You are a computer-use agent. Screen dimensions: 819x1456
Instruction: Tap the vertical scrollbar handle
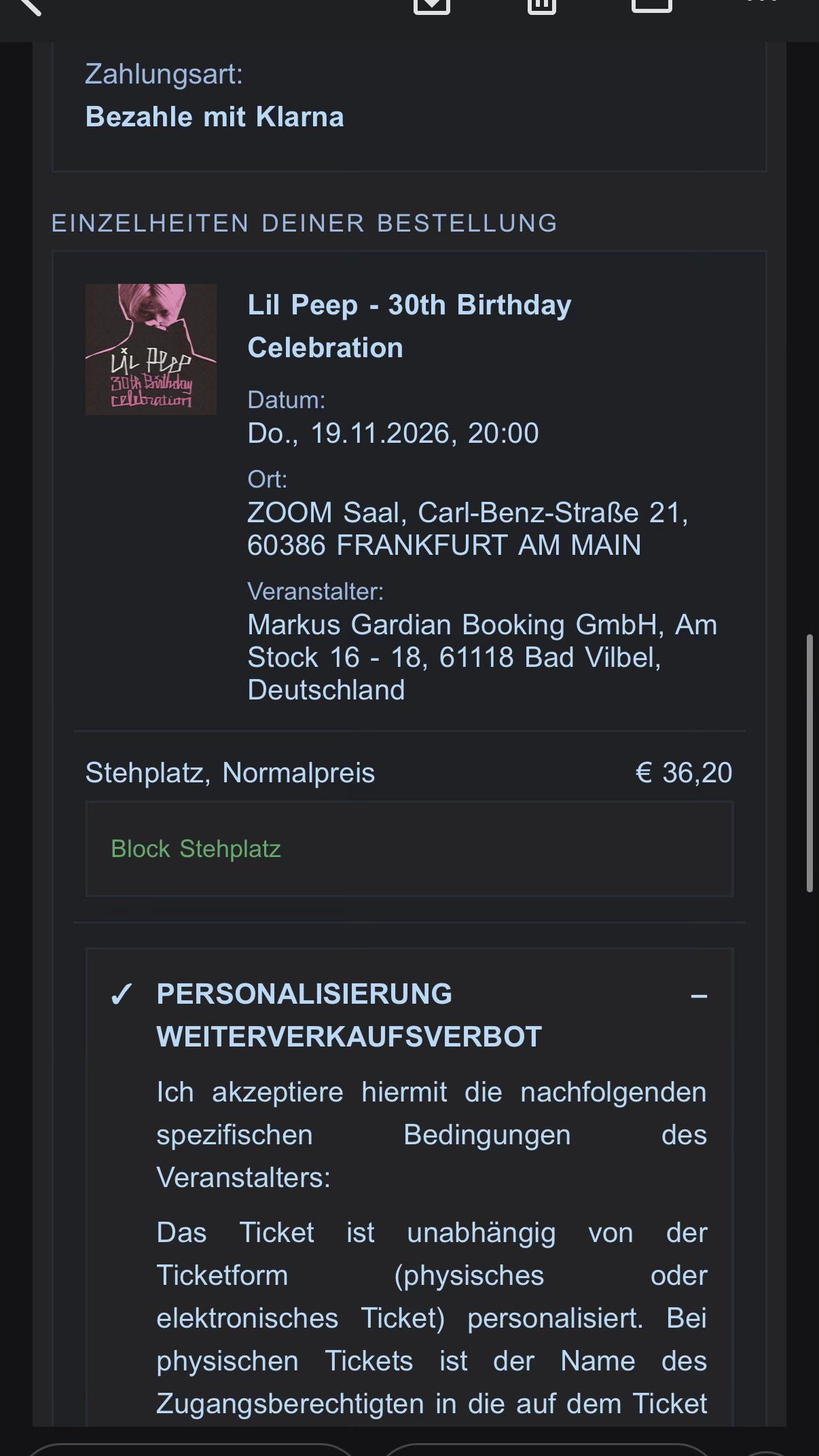(x=809, y=763)
